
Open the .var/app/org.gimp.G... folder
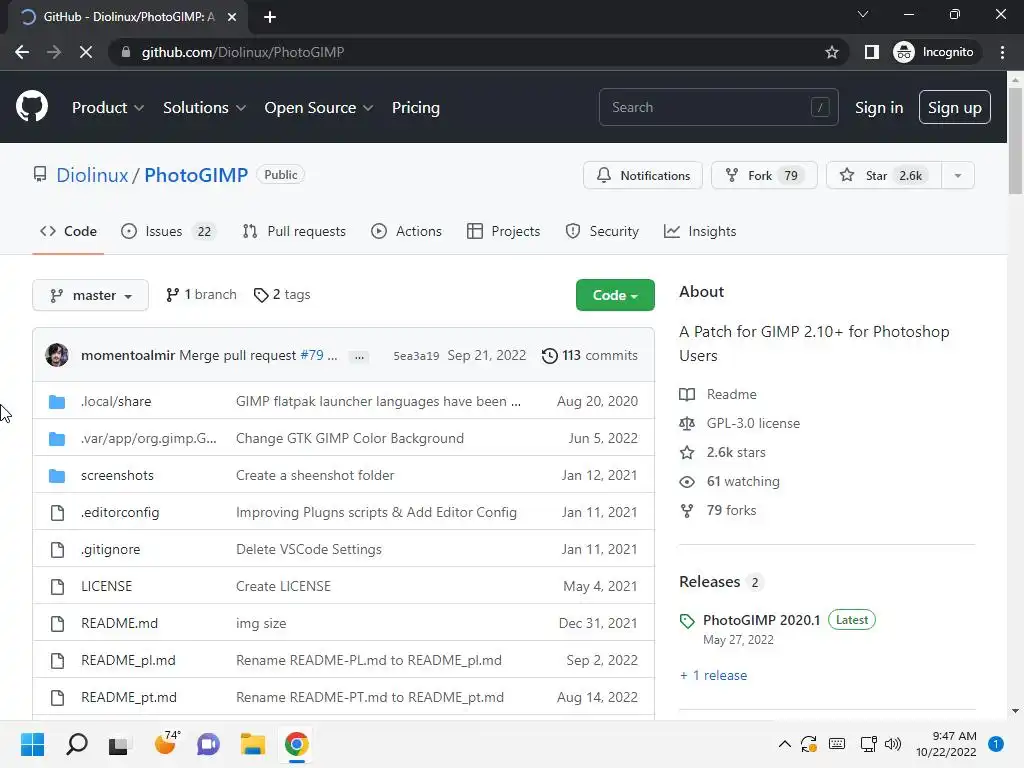pyautogui.click(x=148, y=438)
